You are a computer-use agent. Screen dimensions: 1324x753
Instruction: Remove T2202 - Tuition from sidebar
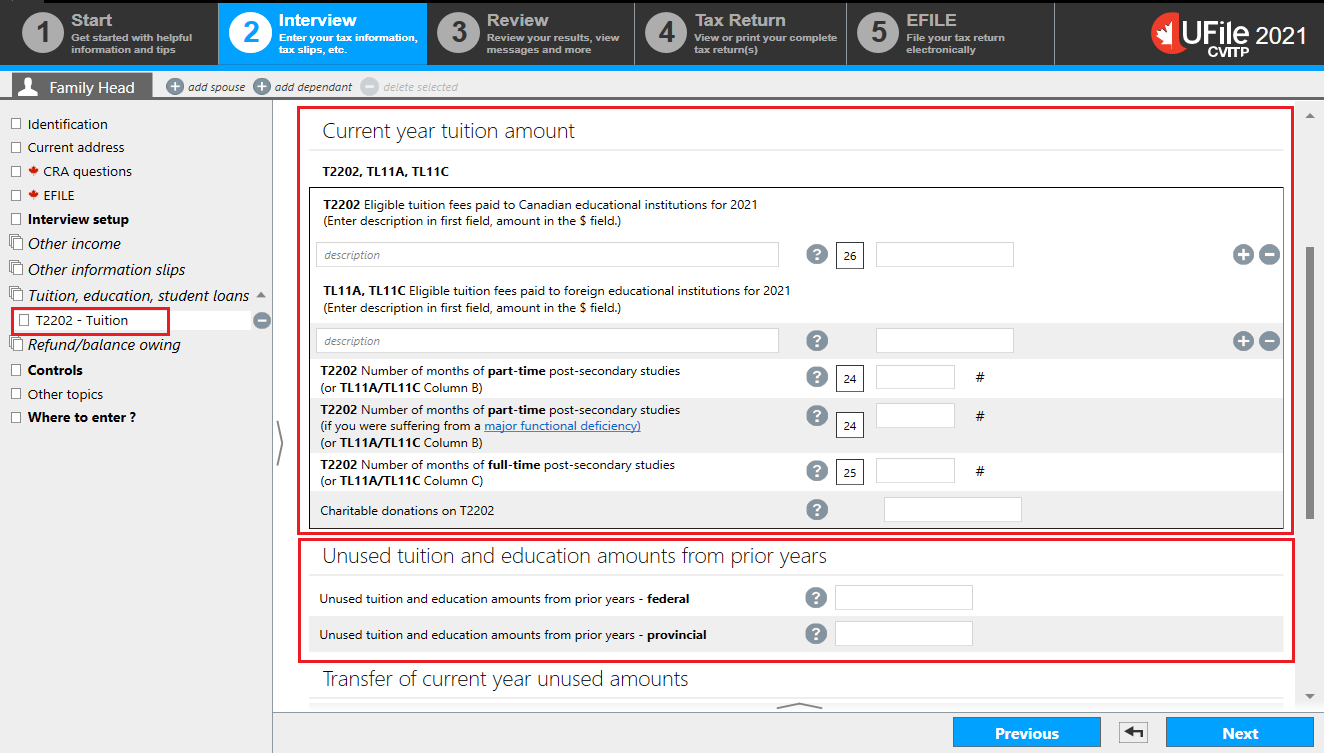(x=262, y=321)
